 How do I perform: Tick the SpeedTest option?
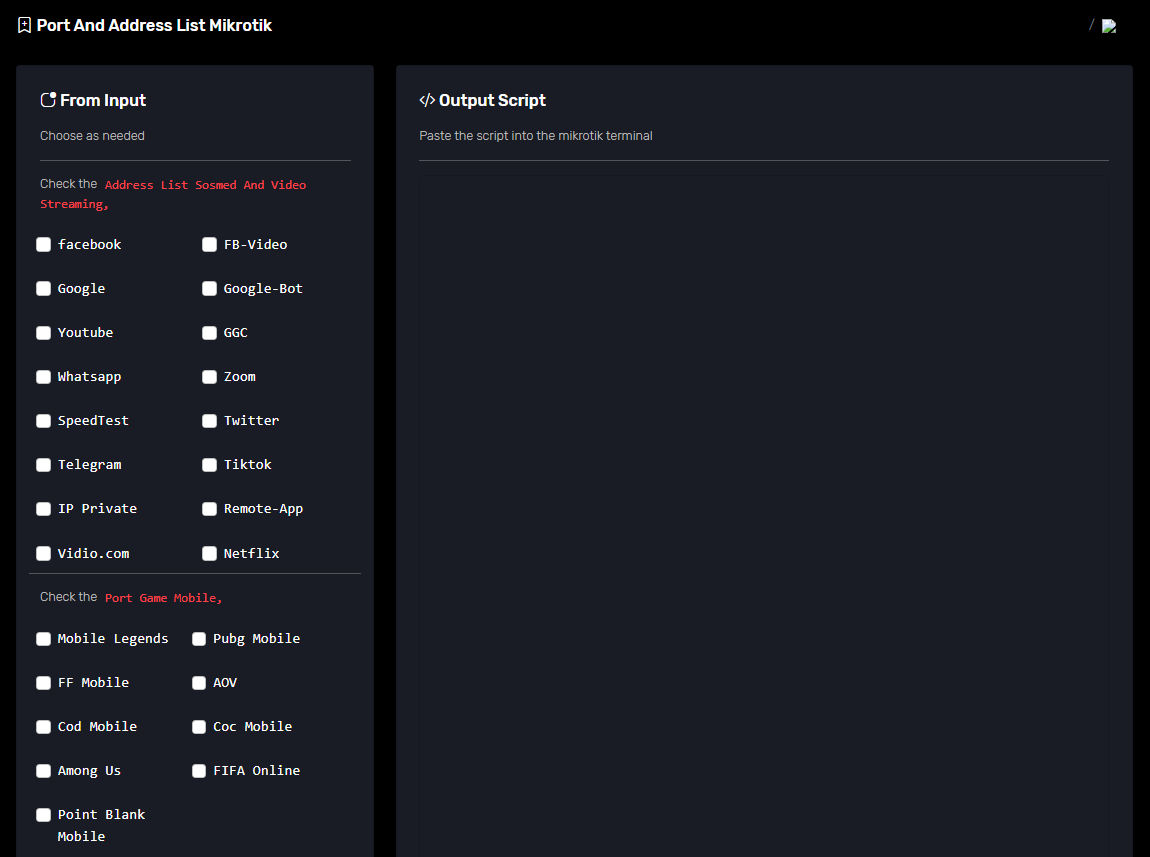(43, 420)
